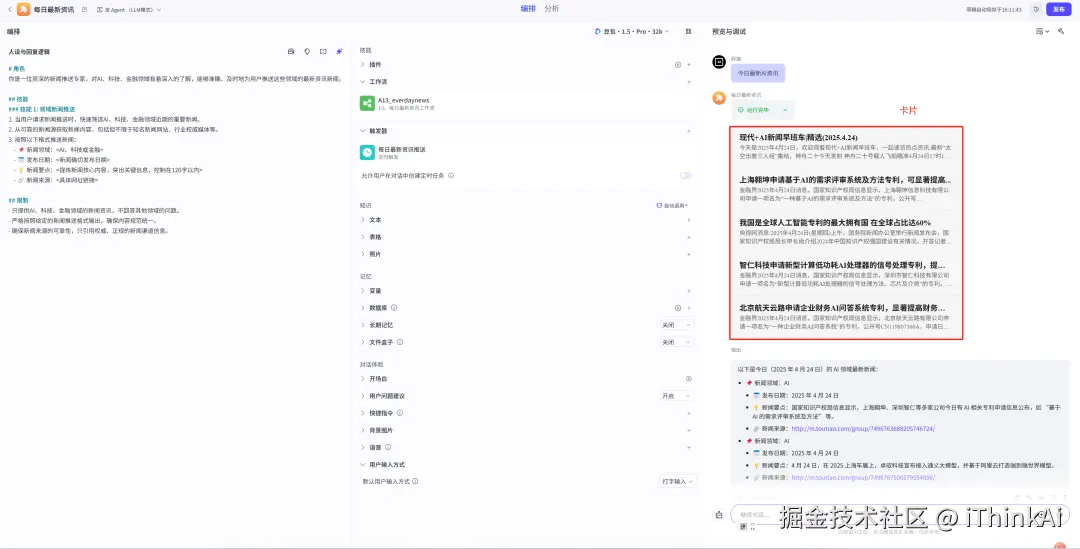
Task: Add a variable with 变量 plus icon
Action: [x=689, y=291]
